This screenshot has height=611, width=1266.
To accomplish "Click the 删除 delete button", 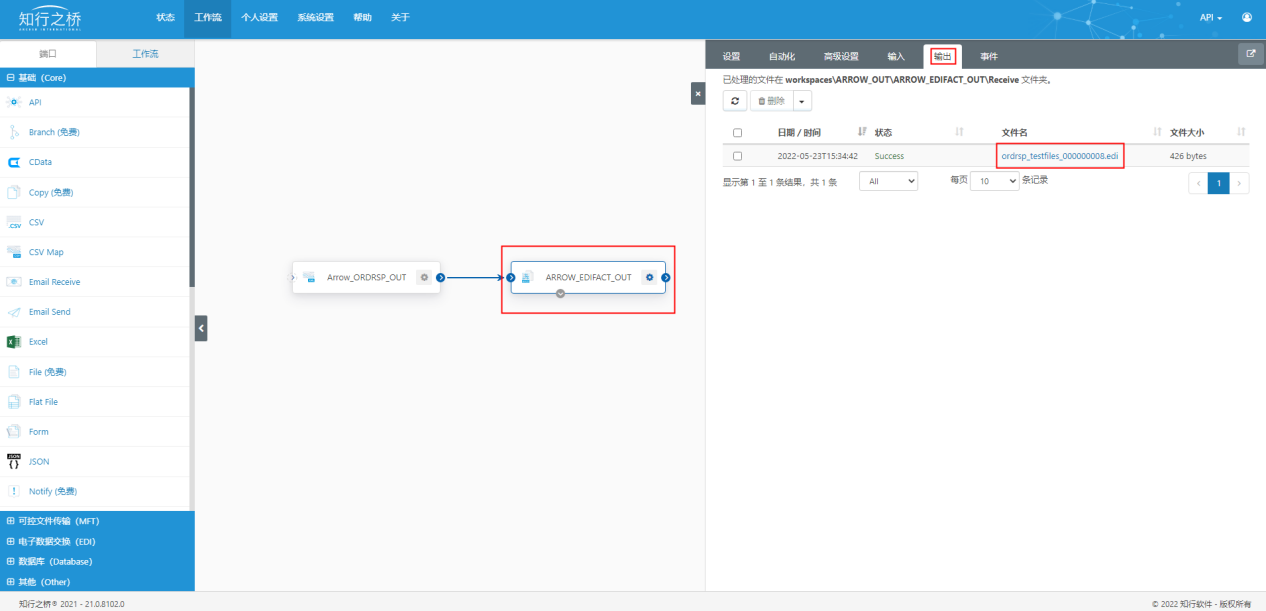I will 771,100.
